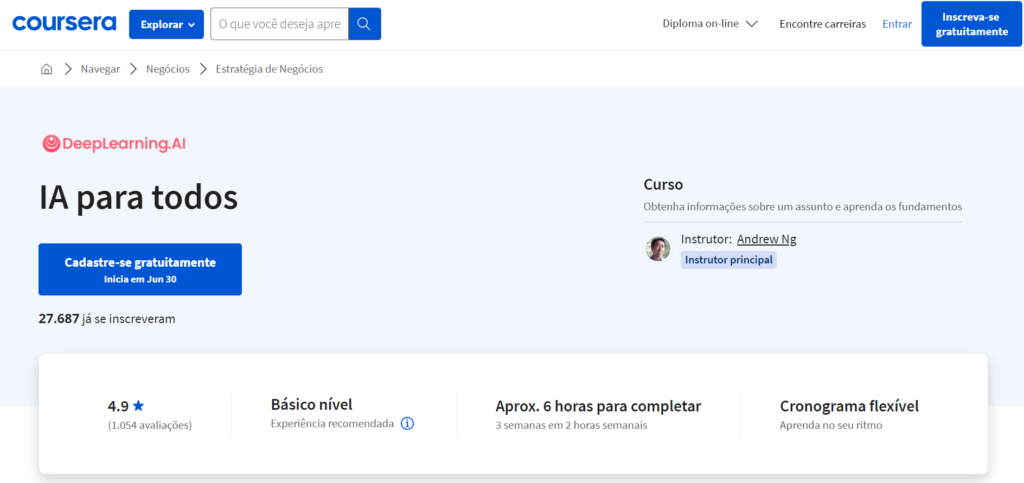Screen dimensions: 1024x483
Task: Open instructor Andrew Ng profile link
Action: click(767, 240)
